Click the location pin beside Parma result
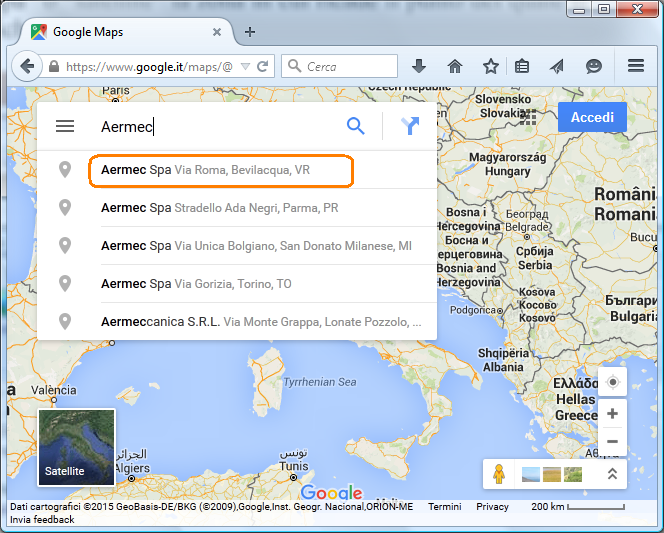This screenshot has width=664, height=533. click(65, 208)
